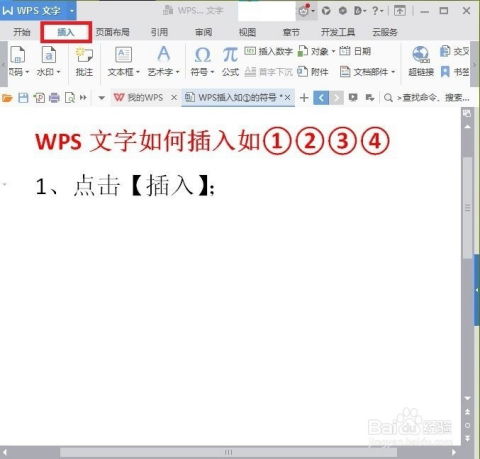Click the 书签 bookmark icon
The height and width of the screenshot is (459, 480).
(x=445, y=71)
